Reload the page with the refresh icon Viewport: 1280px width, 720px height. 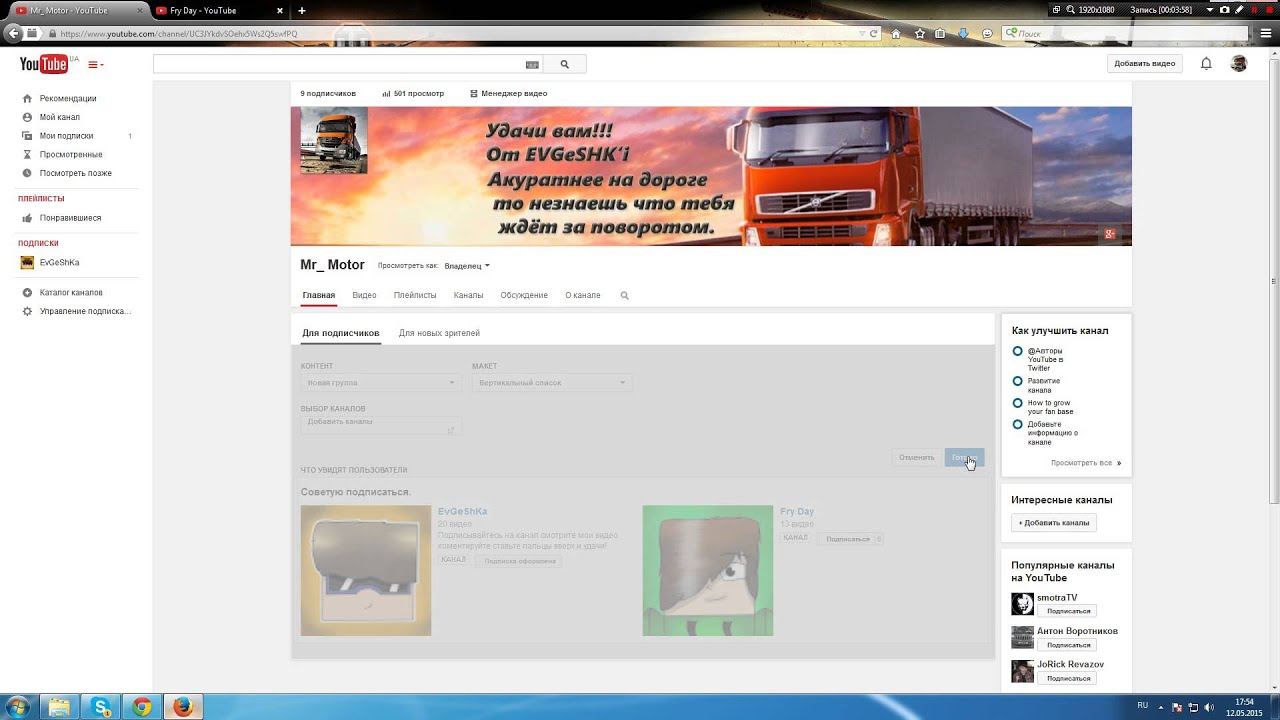coord(873,33)
